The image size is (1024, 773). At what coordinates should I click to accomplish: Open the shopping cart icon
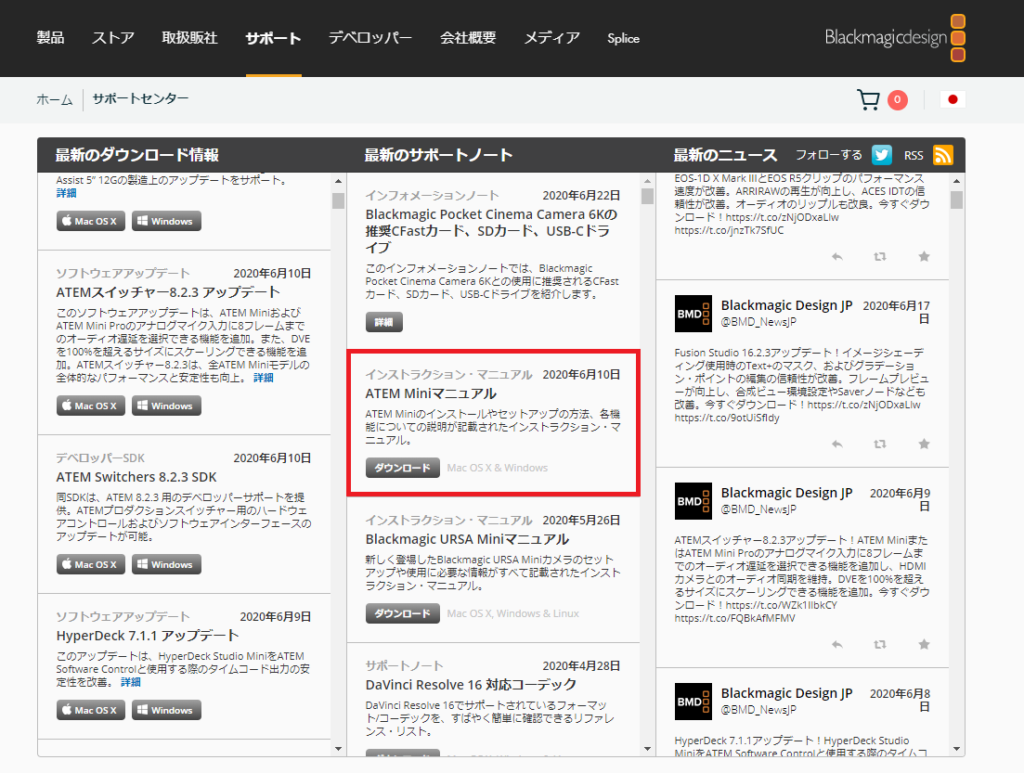pos(868,100)
